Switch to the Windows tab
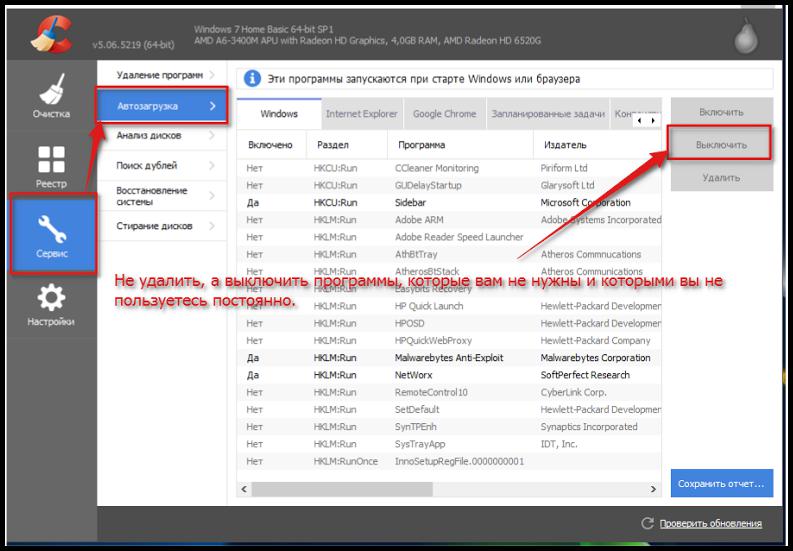The image size is (793, 551). point(279,114)
